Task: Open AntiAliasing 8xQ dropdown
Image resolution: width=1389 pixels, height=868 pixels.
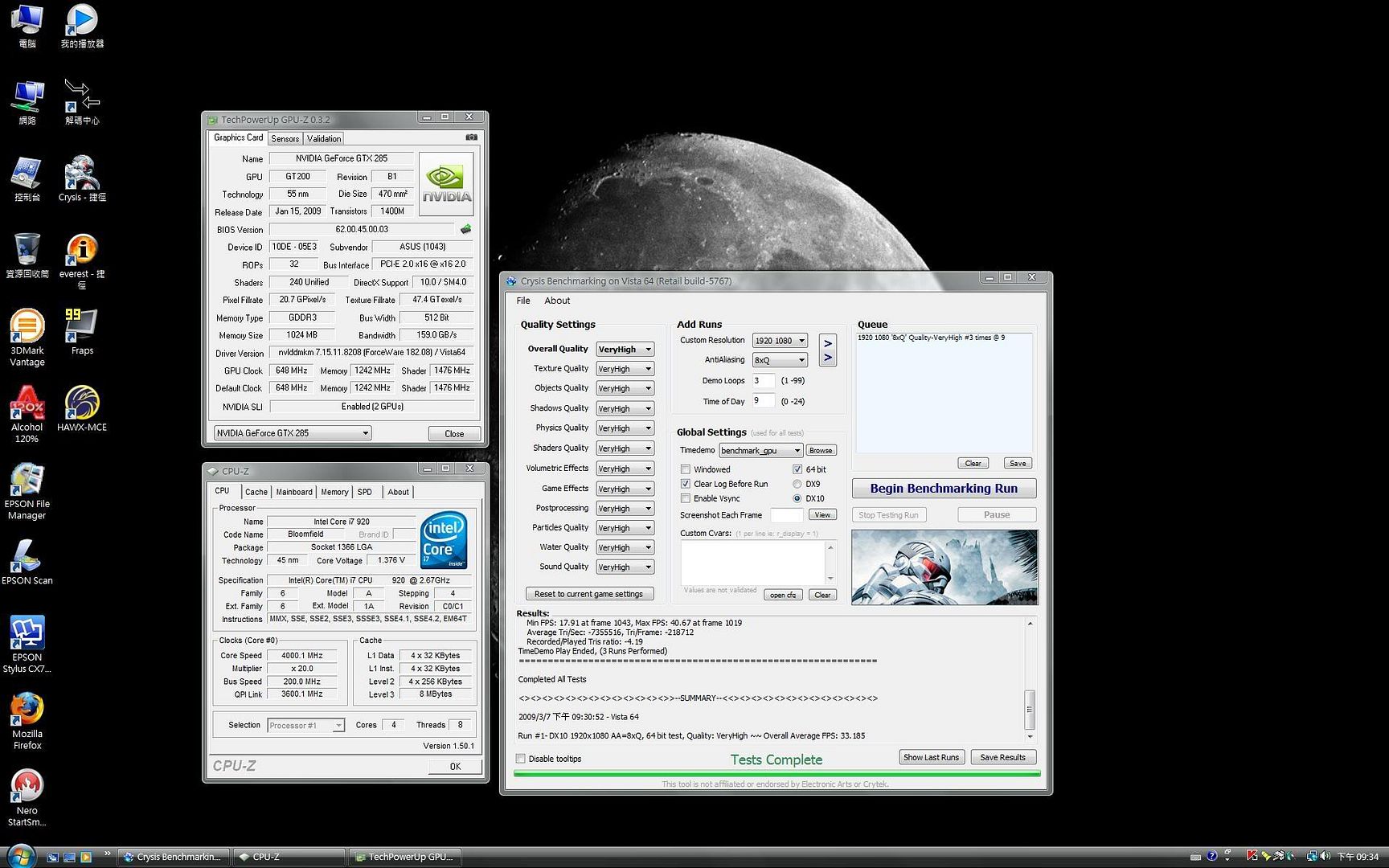Action: [x=780, y=360]
